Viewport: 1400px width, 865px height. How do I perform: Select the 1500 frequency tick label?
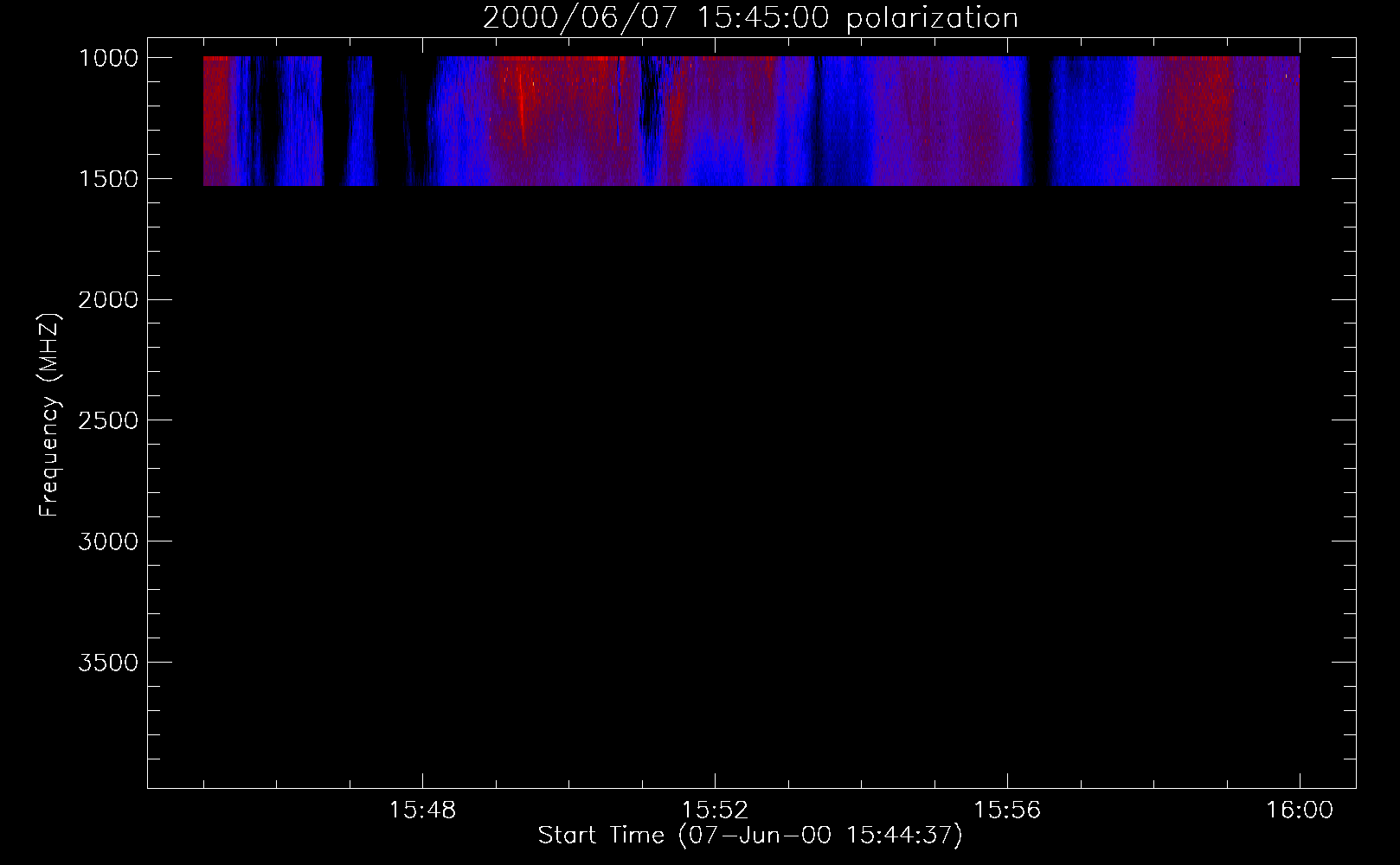click(108, 179)
